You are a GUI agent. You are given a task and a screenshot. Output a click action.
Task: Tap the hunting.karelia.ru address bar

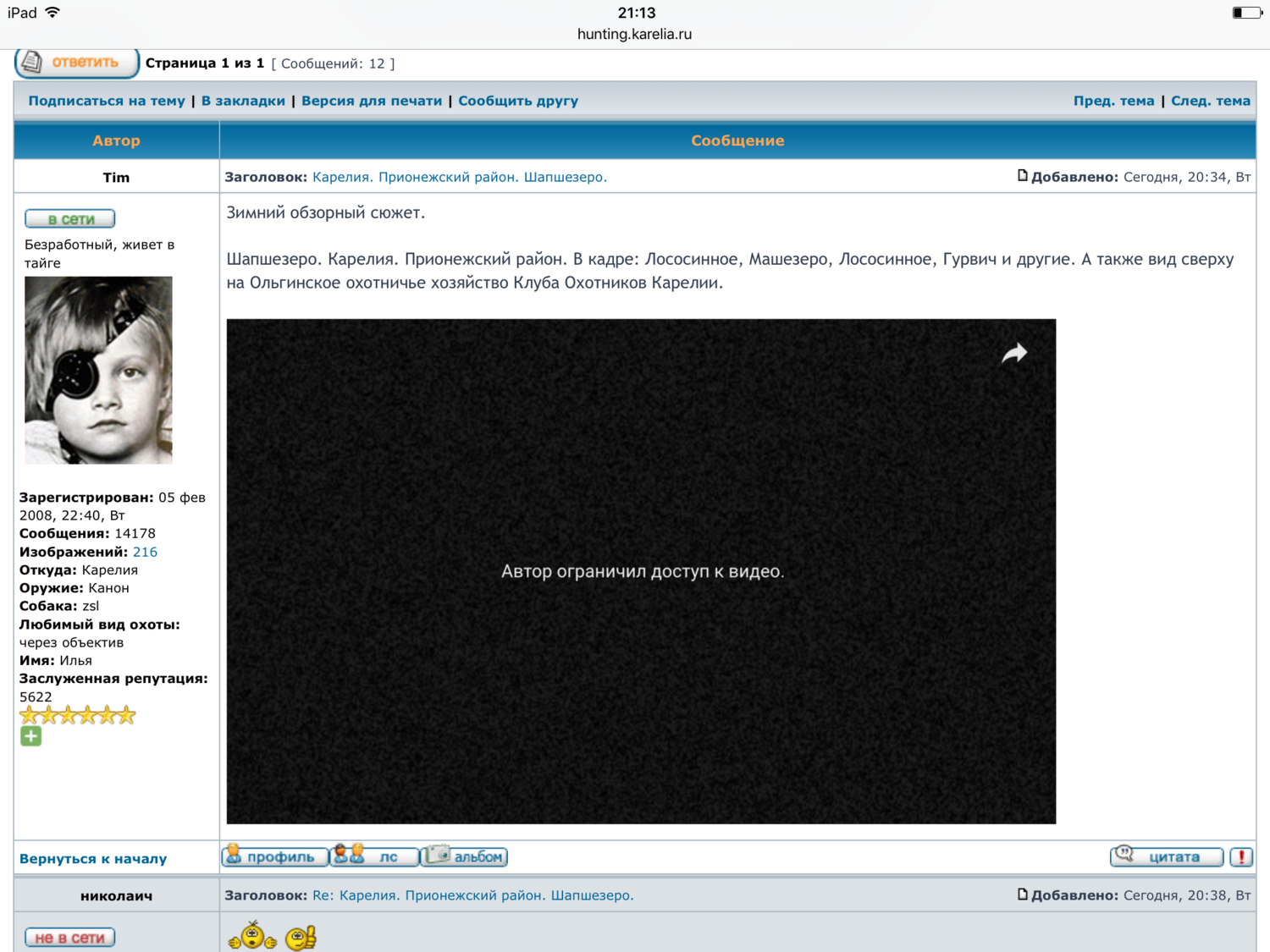(634, 34)
